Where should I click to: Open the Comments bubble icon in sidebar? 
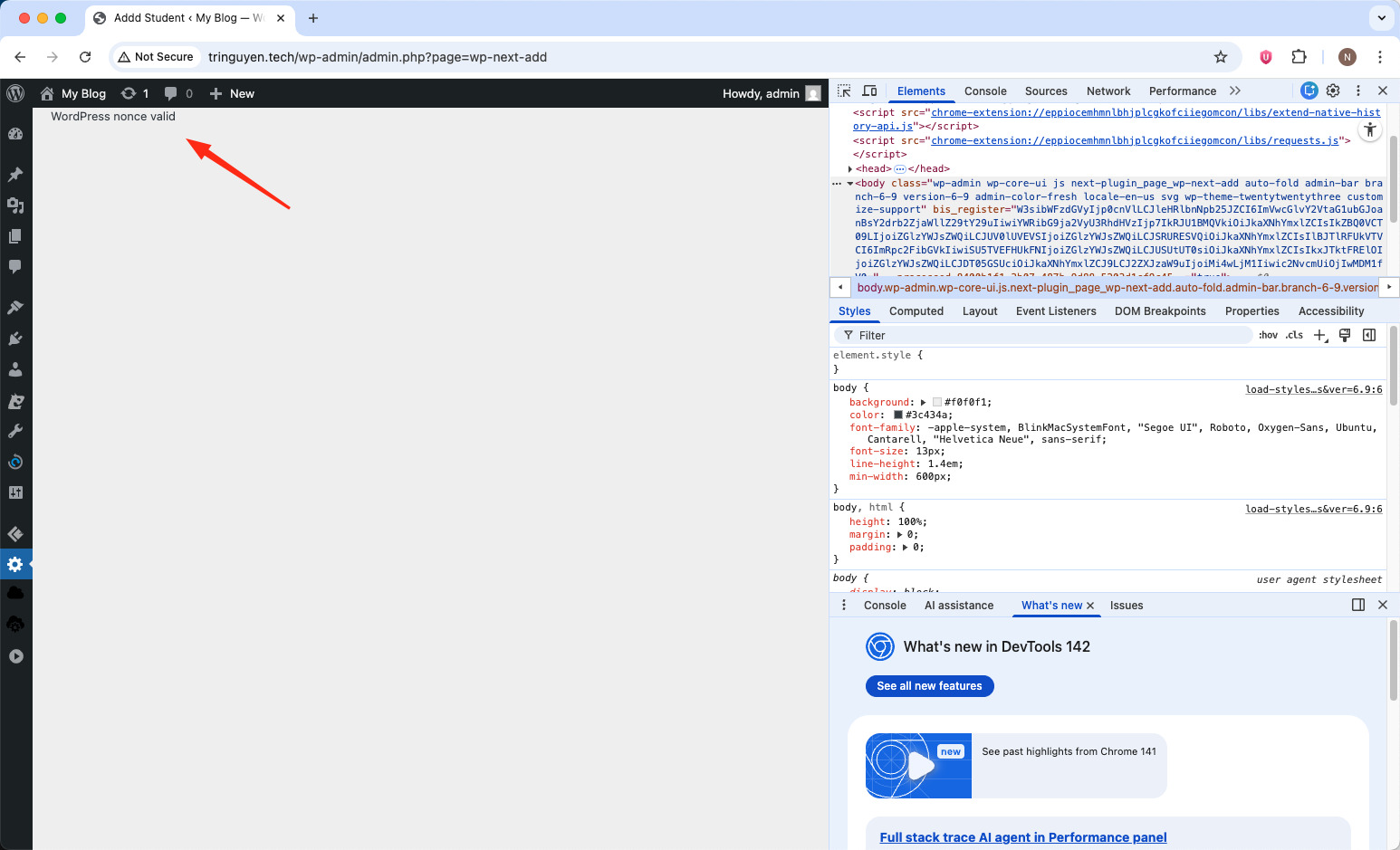pos(15,266)
